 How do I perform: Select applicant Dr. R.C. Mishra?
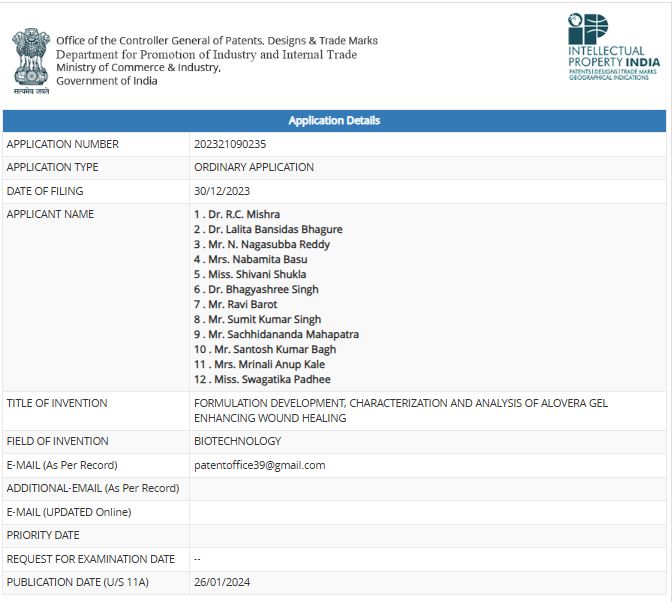coord(237,214)
